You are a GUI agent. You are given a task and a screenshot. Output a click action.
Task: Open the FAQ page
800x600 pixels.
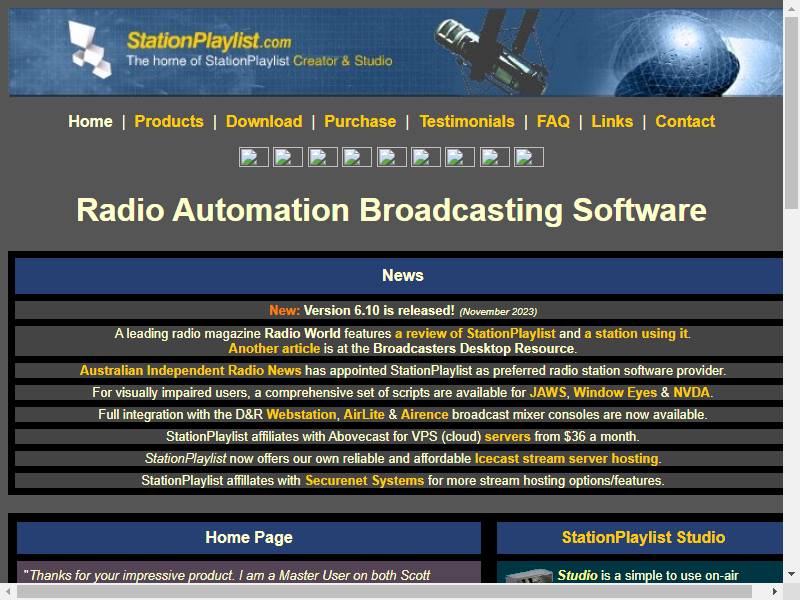[x=553, y=121]
